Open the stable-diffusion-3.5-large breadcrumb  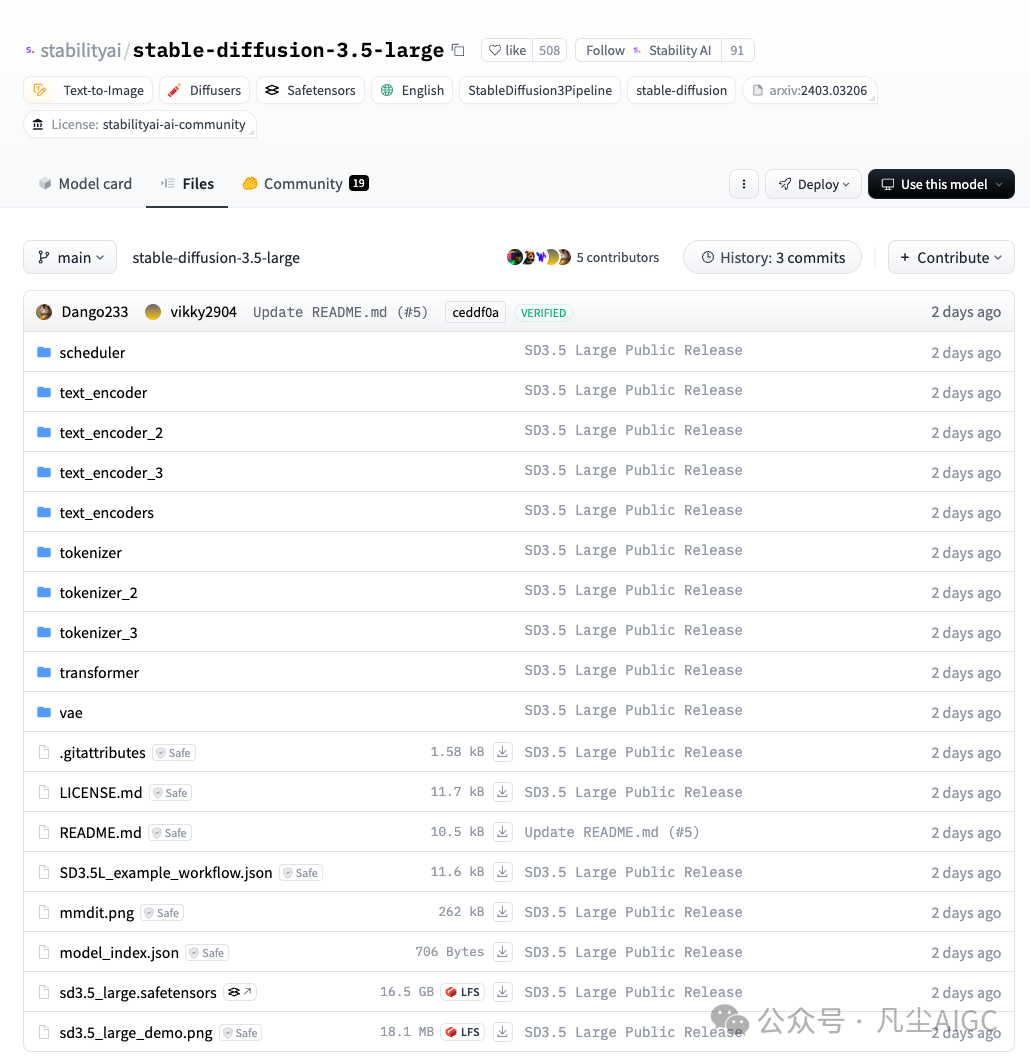[x=216, y=257]
